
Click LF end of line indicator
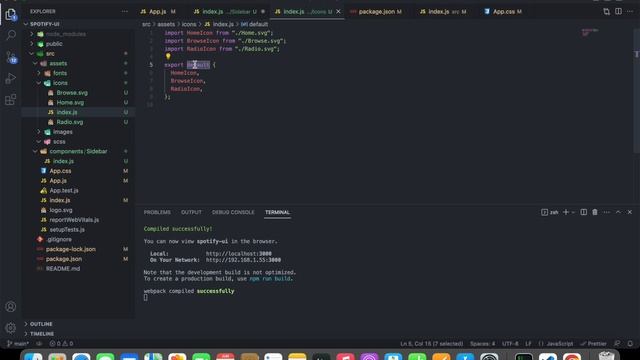tap(528, 344)
